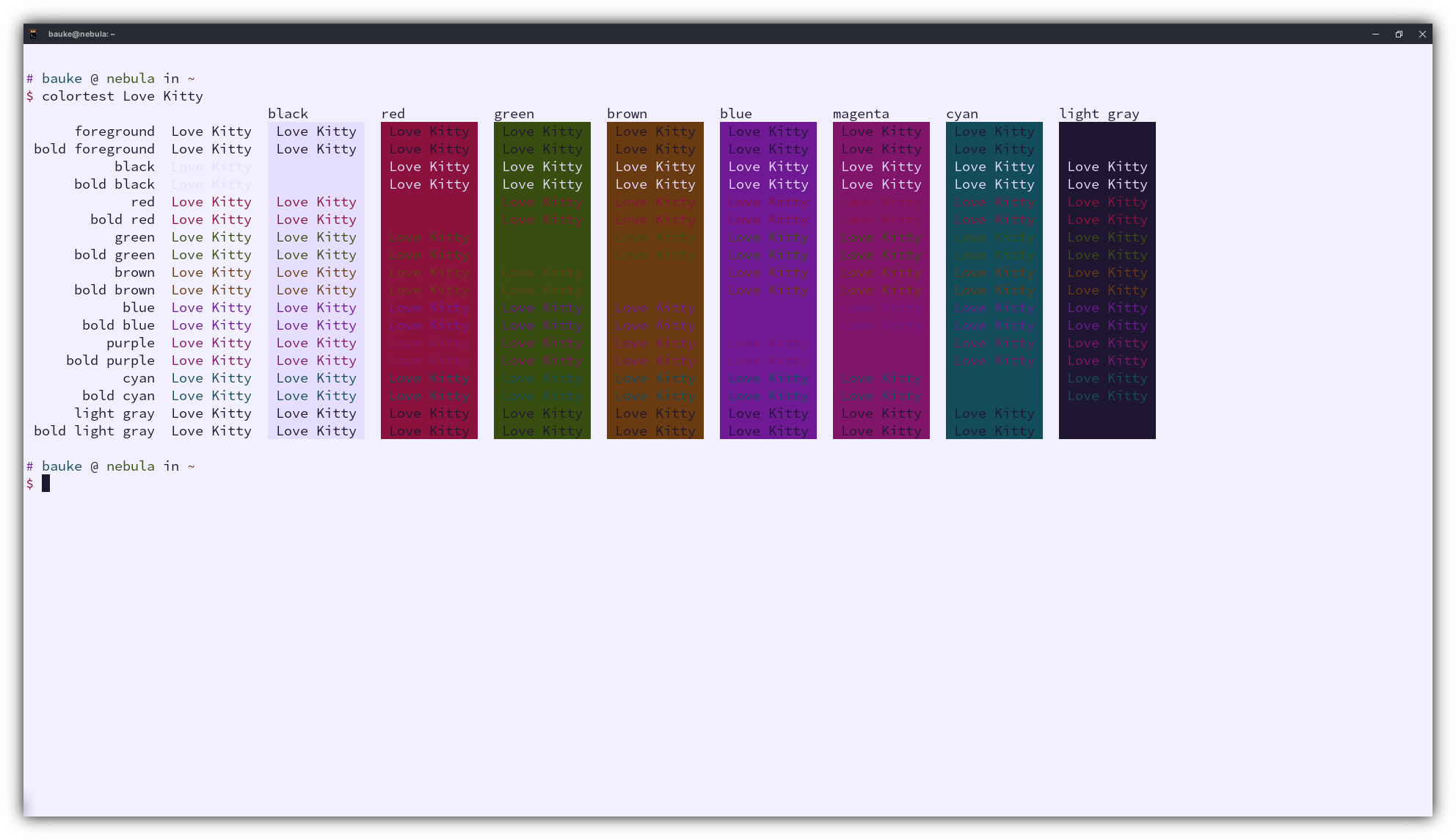Click Love Kitty in foreground row, red column
This screenshot has width=1456, height=840.
coord(429,131)
